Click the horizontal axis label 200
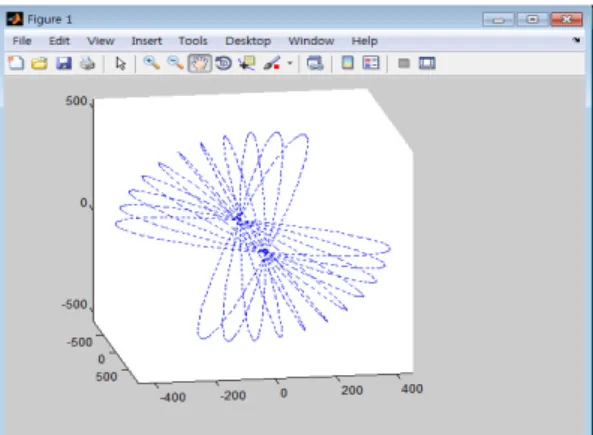Image resolution: width=593 pixels, height=435 pixels. pos(352,390)
